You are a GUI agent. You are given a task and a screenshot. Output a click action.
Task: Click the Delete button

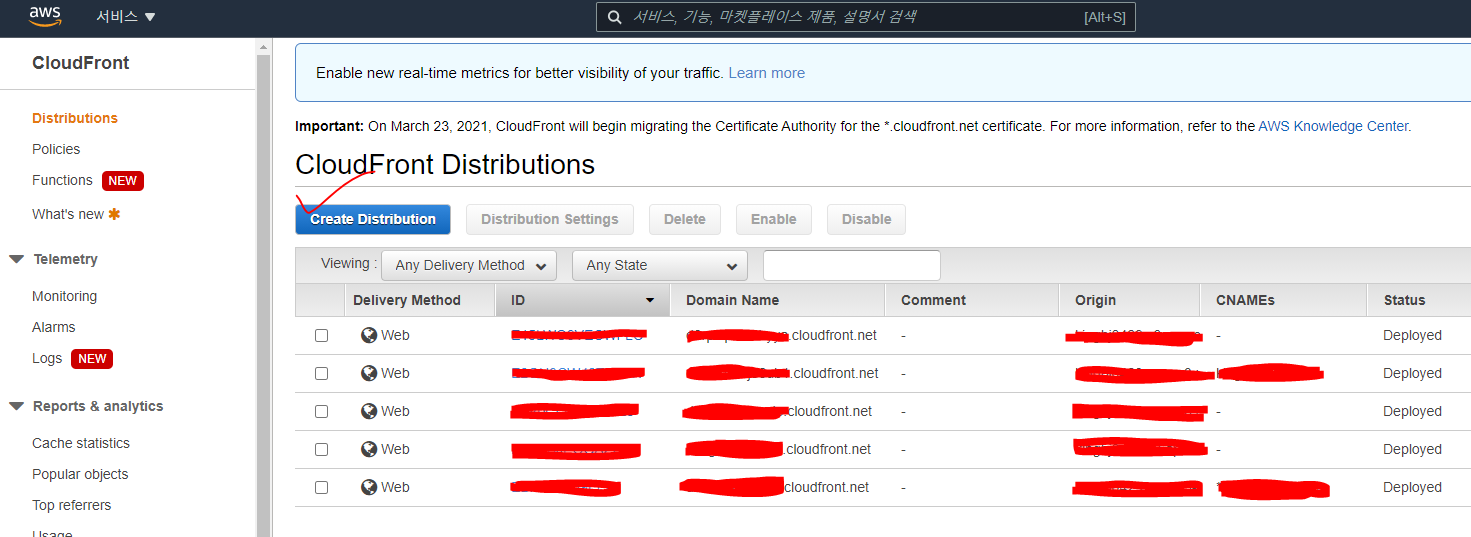685,219
